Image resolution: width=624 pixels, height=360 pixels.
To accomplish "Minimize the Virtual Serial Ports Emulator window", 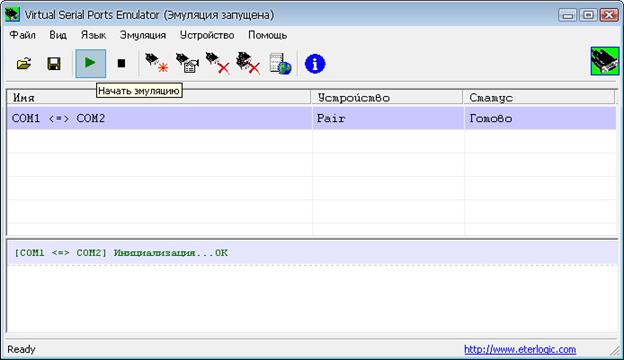I will 568,15.
